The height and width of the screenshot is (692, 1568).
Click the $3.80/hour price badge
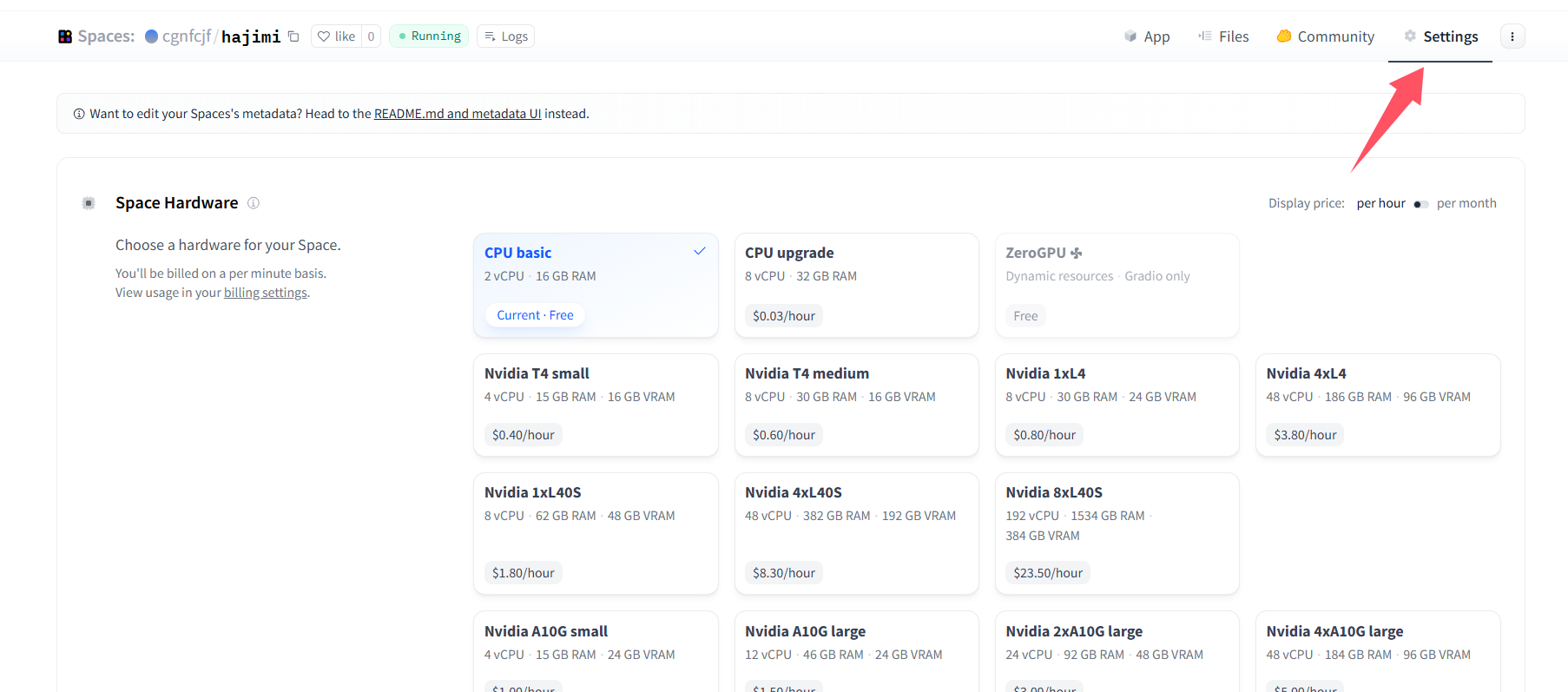click(x=1305, y=435)
